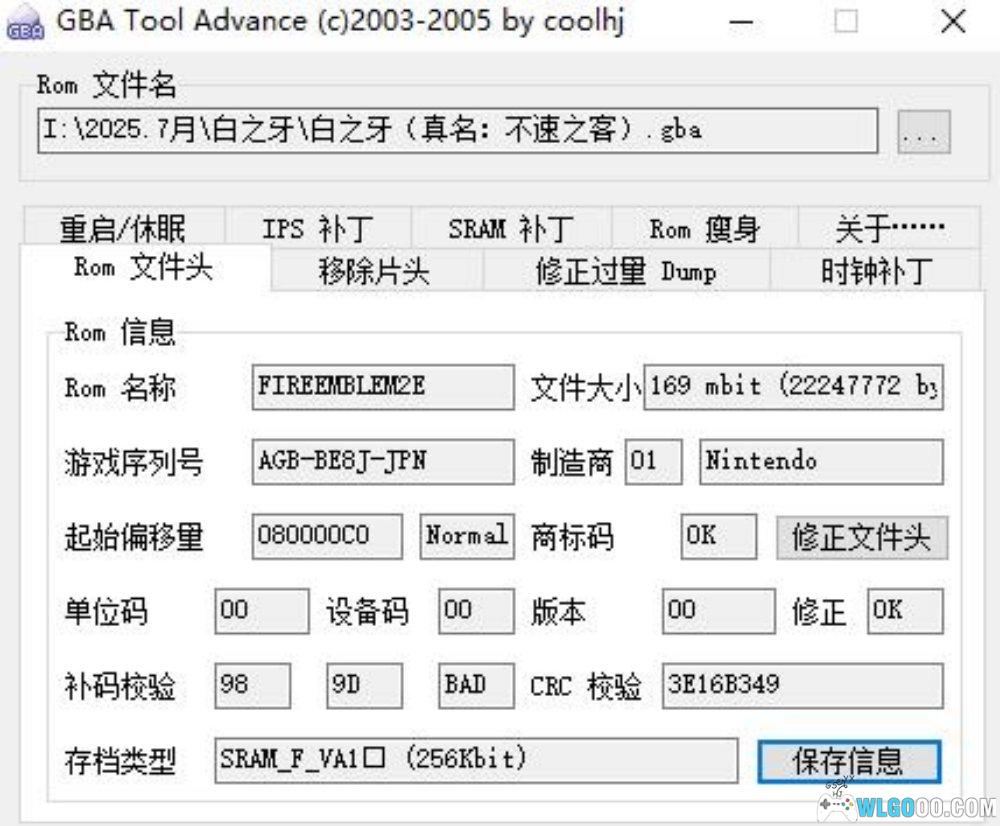Click the GBA app icon in title bar
Screen dimensions: 1000x826
25,24
